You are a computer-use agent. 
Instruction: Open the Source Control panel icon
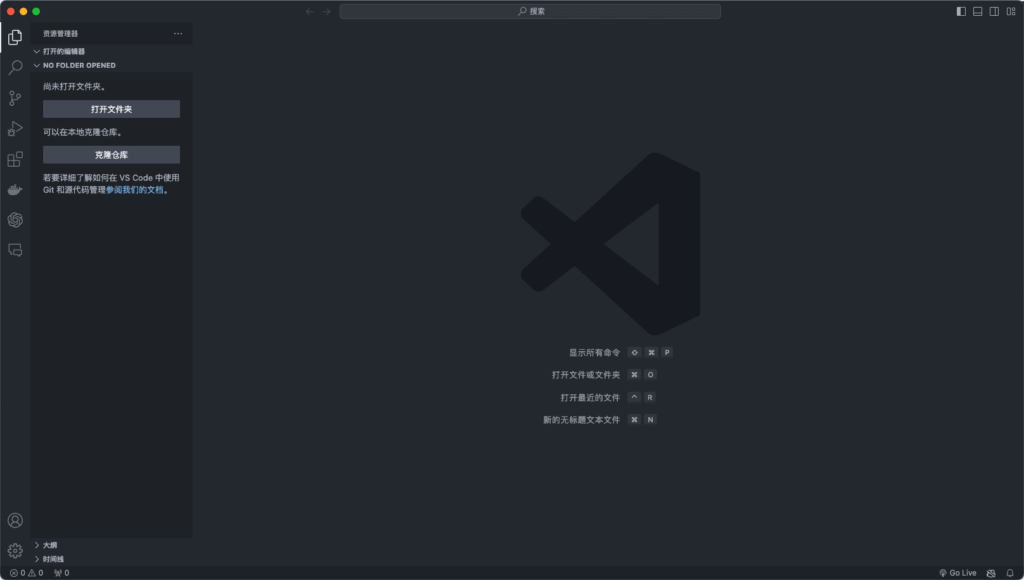click(15, 97)
